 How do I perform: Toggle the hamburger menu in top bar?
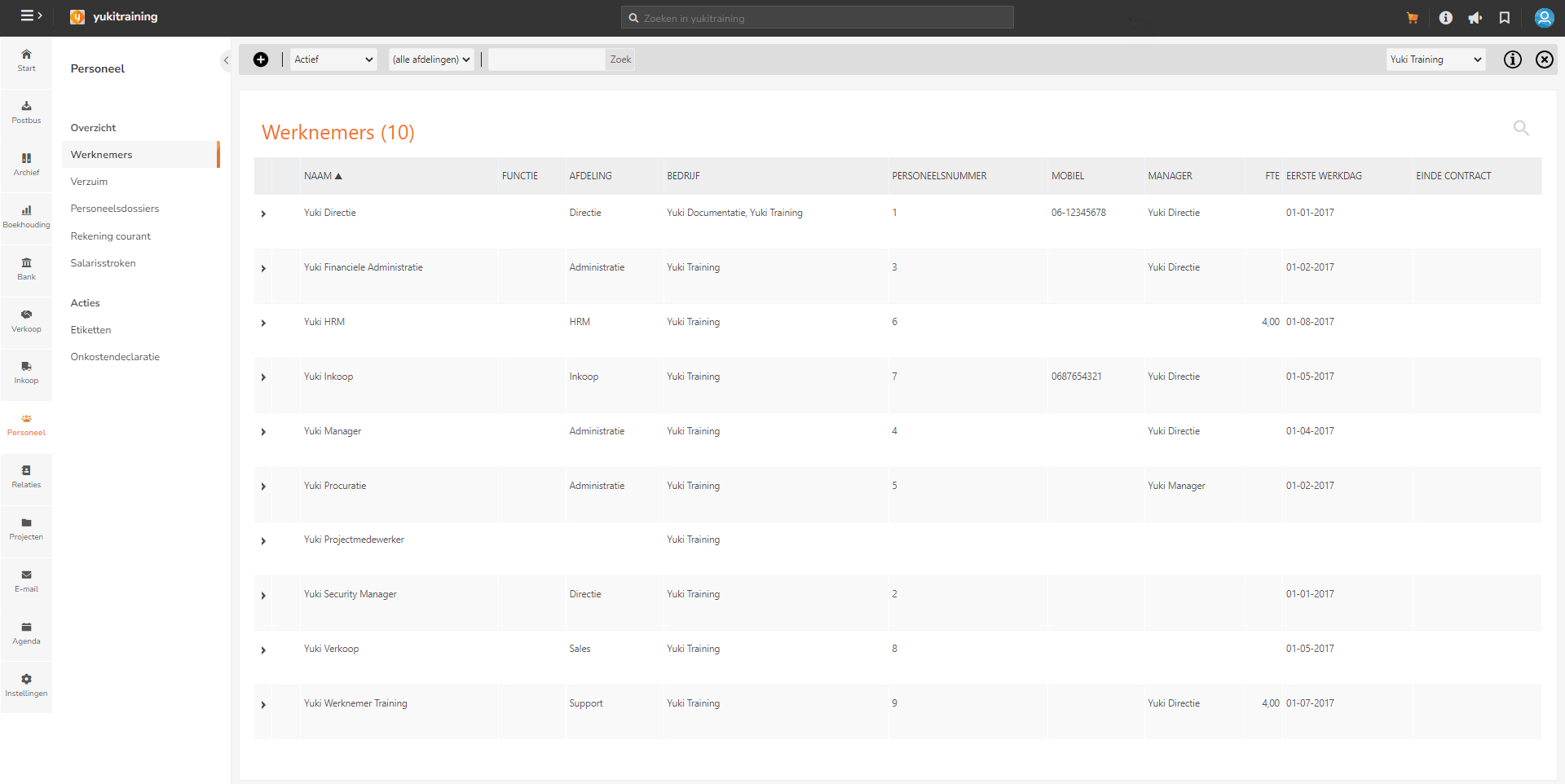[31, 15]
